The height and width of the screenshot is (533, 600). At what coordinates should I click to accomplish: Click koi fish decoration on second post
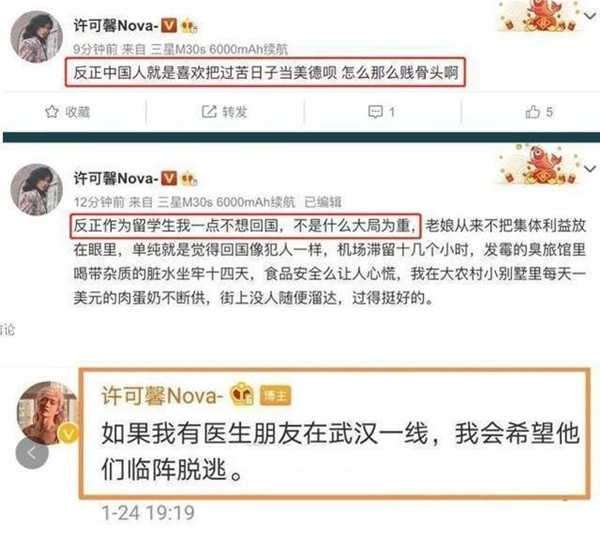[x=539, y=165]
